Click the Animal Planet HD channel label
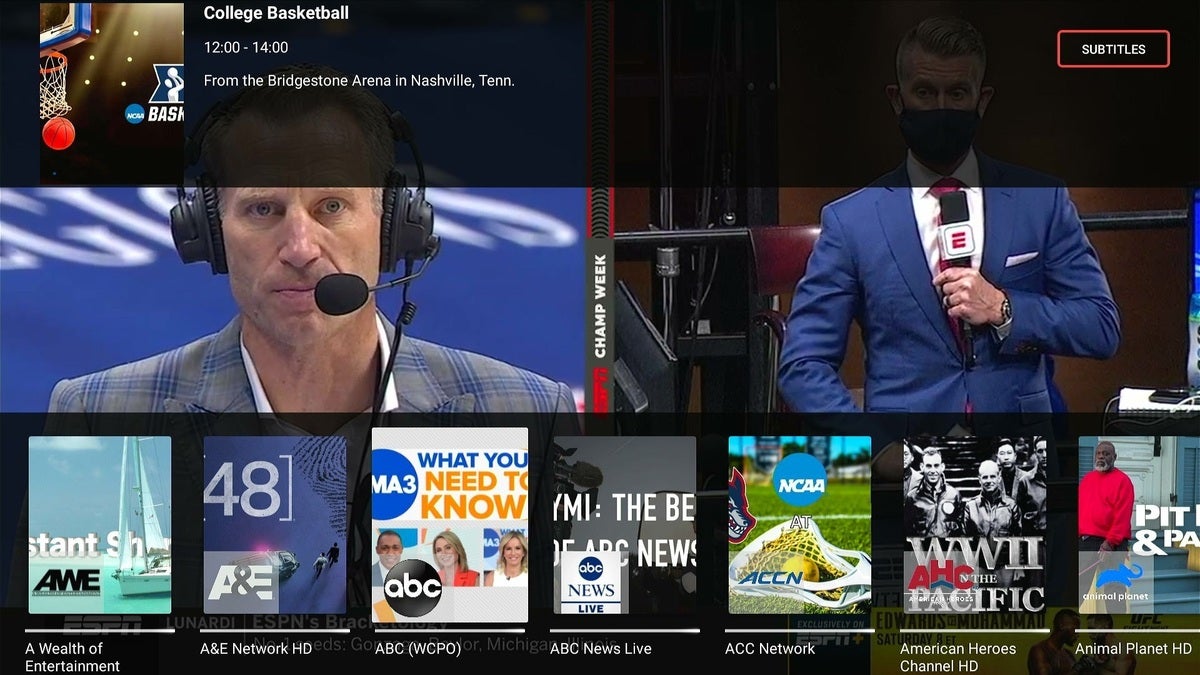The height and width of the screenshot is (675, 1200). click(1135, 649)
